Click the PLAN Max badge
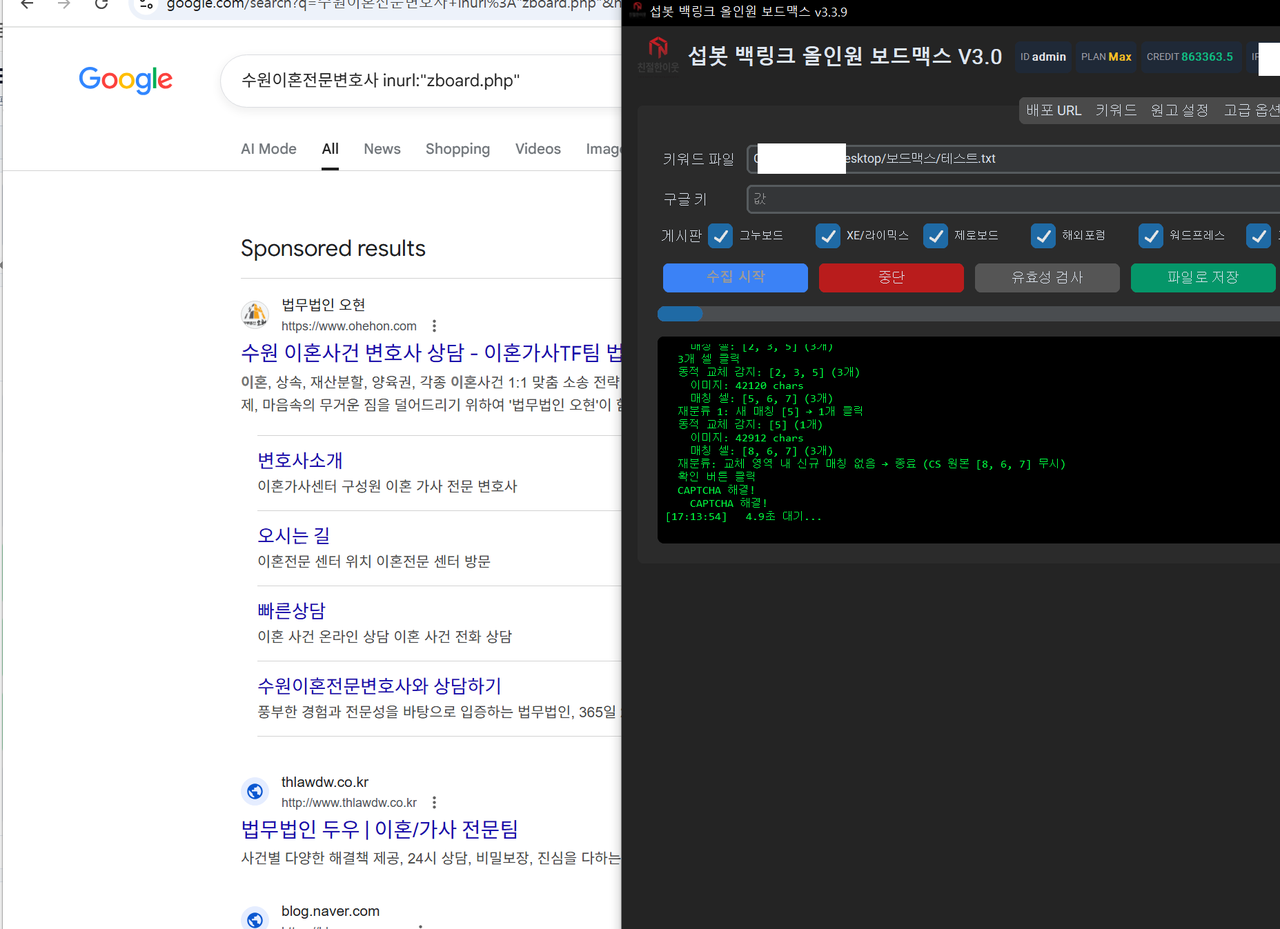1280x929 pixels. click(1106, 57)
